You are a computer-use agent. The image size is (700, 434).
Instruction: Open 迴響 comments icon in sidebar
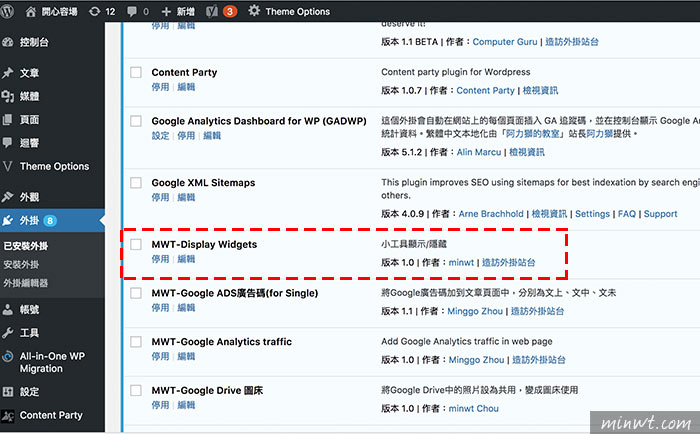(8, 143)
